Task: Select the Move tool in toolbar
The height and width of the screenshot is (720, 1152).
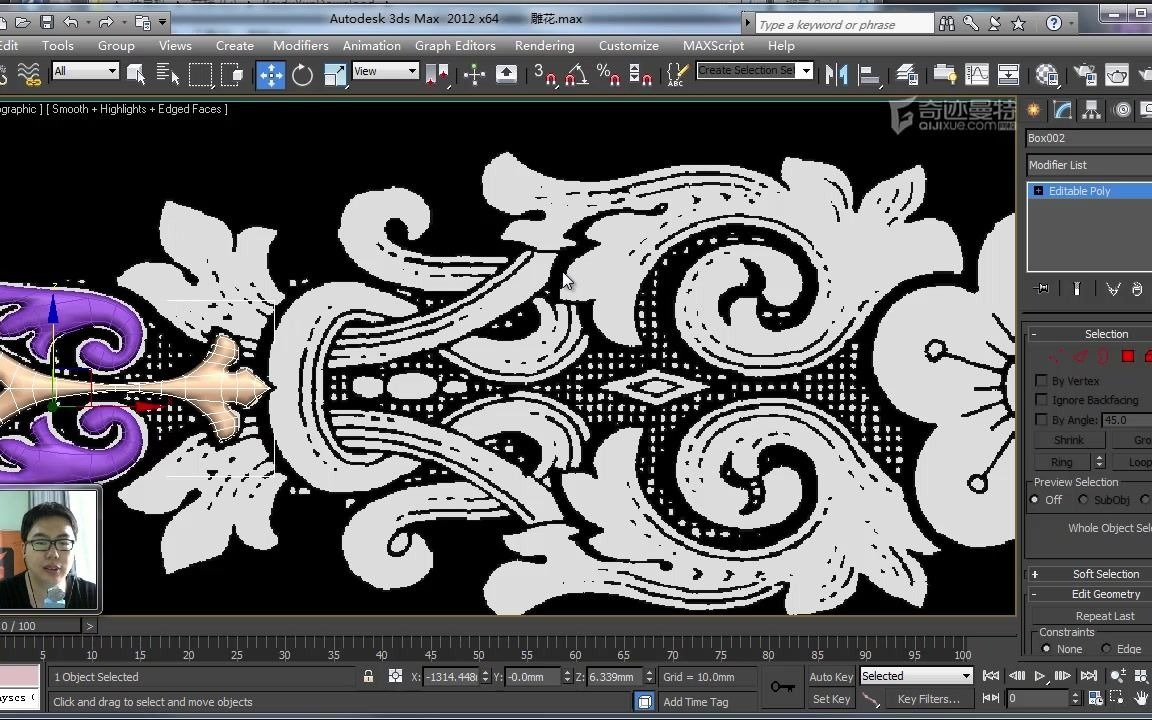Action: pyautogui.click(x=270, y=74)
